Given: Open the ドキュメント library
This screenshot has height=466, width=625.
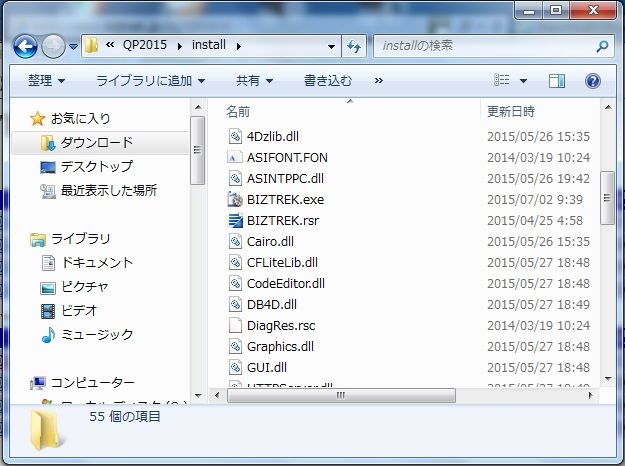Looking at the screenshot, I should coord(97,263).
